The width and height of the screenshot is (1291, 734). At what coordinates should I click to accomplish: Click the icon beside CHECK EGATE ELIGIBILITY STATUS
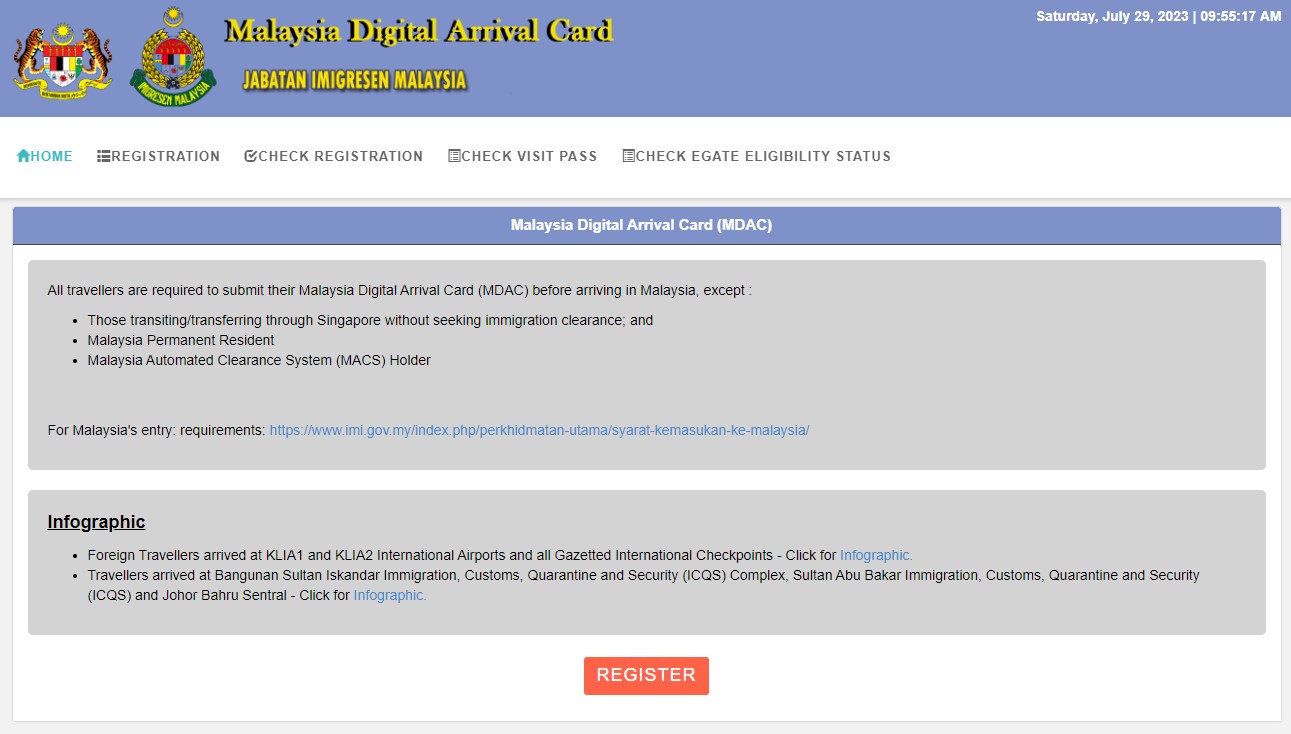(x=628, y=156)
